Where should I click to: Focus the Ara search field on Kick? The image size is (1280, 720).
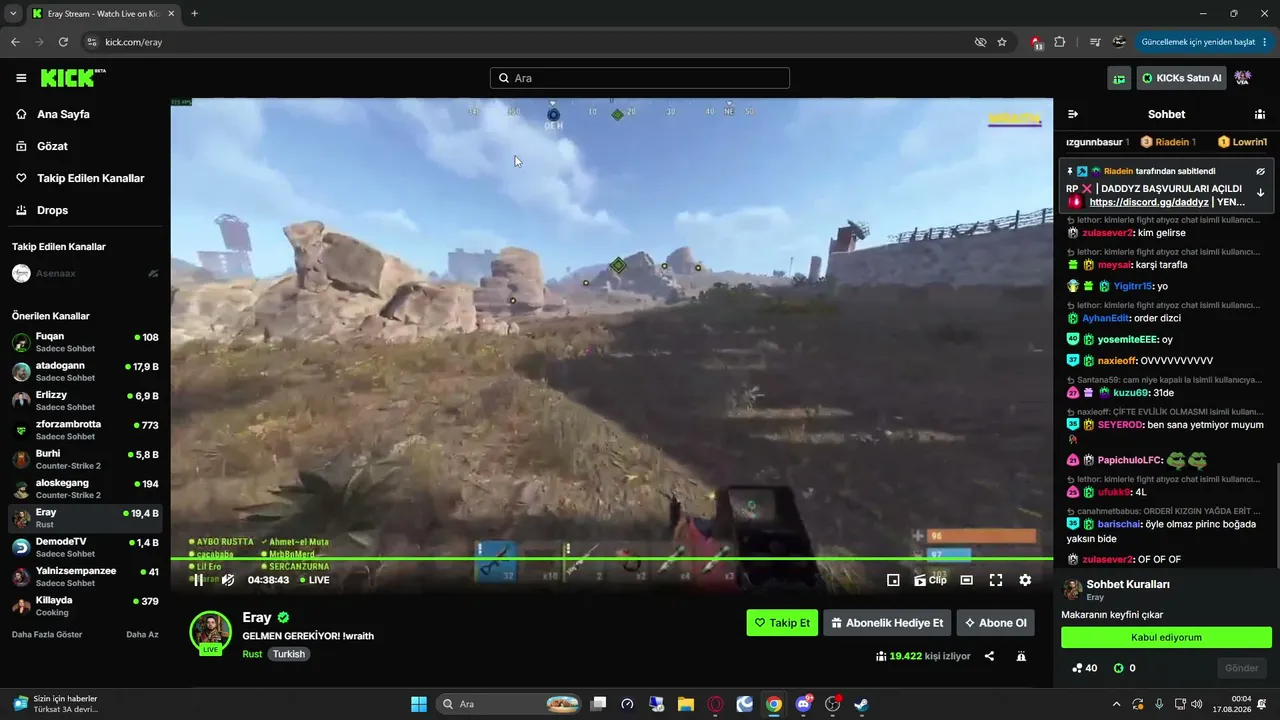[x=640, y=78]
